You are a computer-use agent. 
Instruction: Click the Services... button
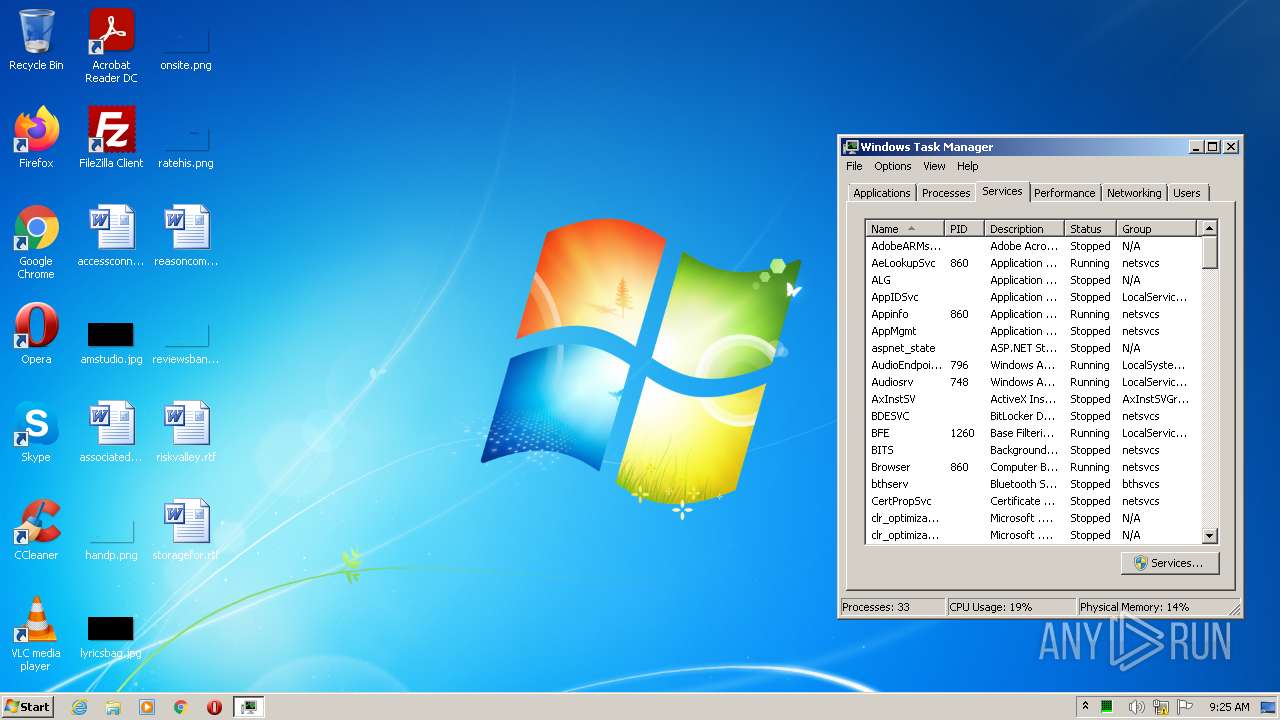pyautogui.click(x=1170, y=563)
